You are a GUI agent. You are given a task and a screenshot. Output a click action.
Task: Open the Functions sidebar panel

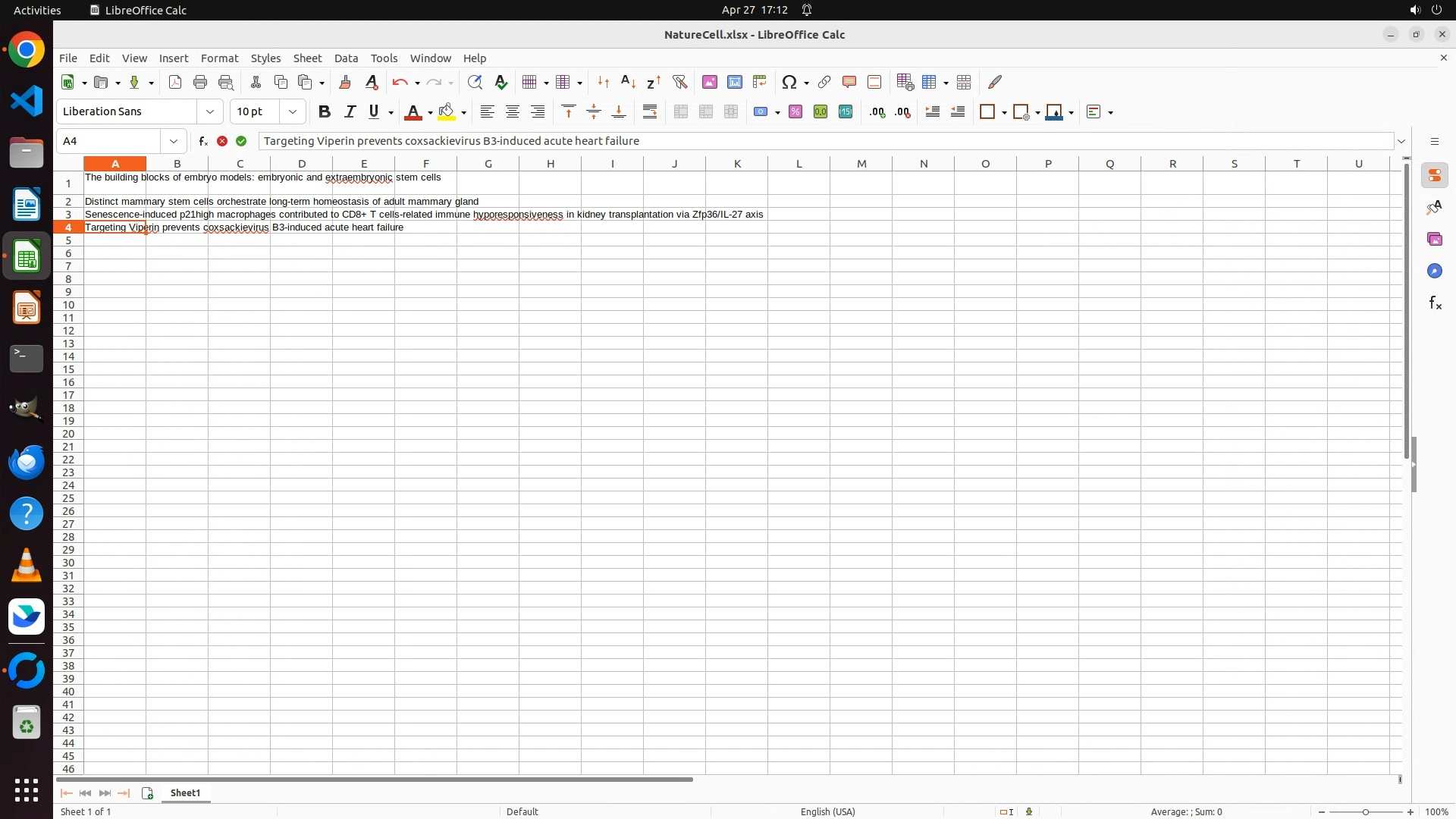click(x=1435, y=303)
